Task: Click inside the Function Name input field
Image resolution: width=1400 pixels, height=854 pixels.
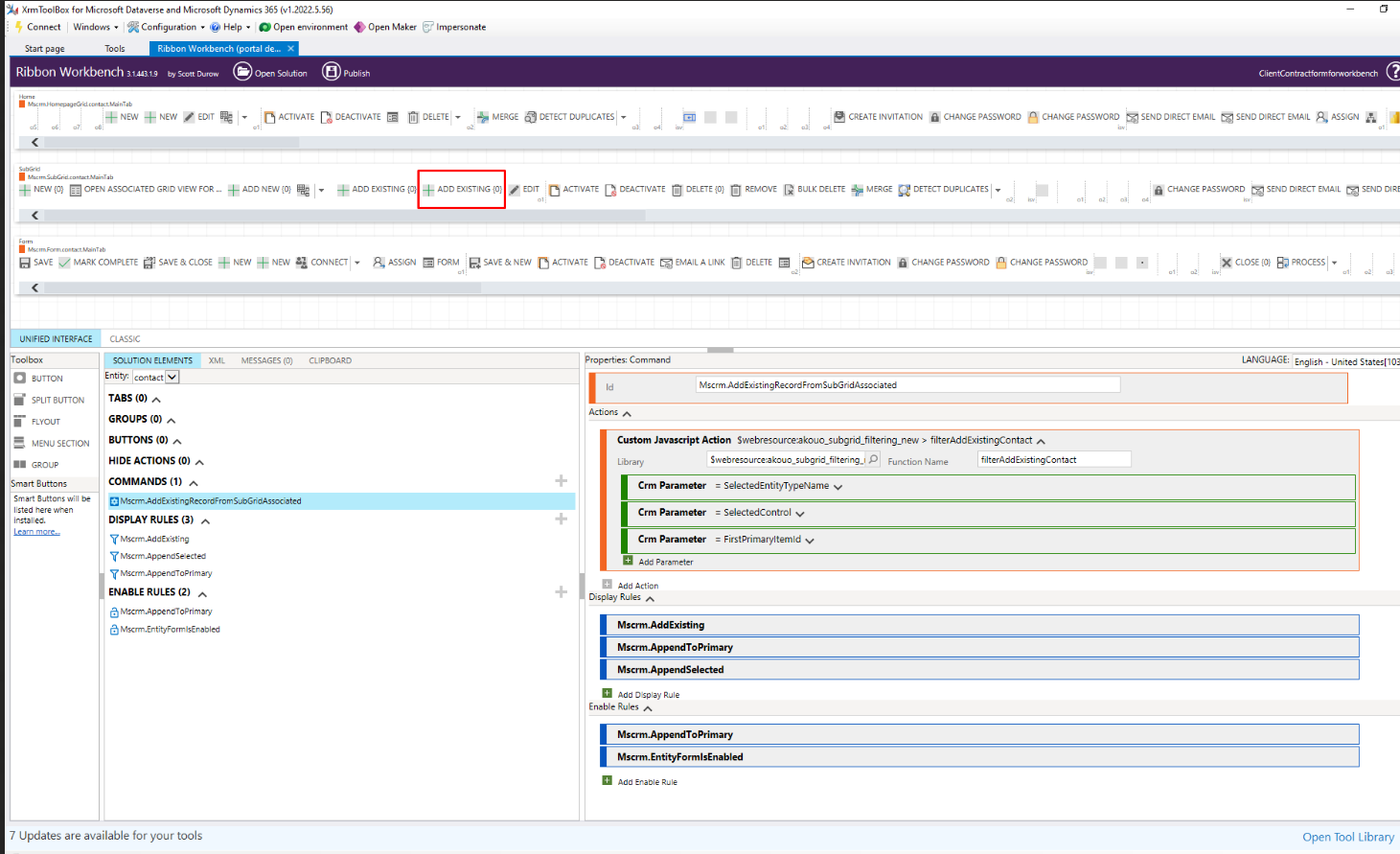Action: click(1054, 459)
